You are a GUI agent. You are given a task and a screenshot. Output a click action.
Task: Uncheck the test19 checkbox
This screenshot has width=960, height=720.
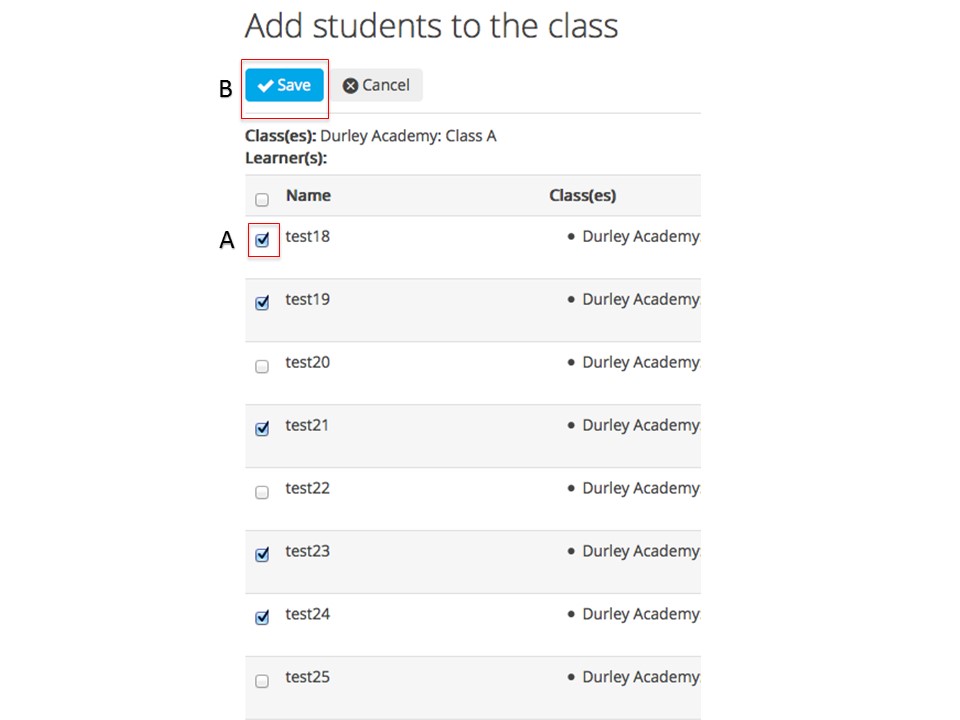(x=262, y=302)
